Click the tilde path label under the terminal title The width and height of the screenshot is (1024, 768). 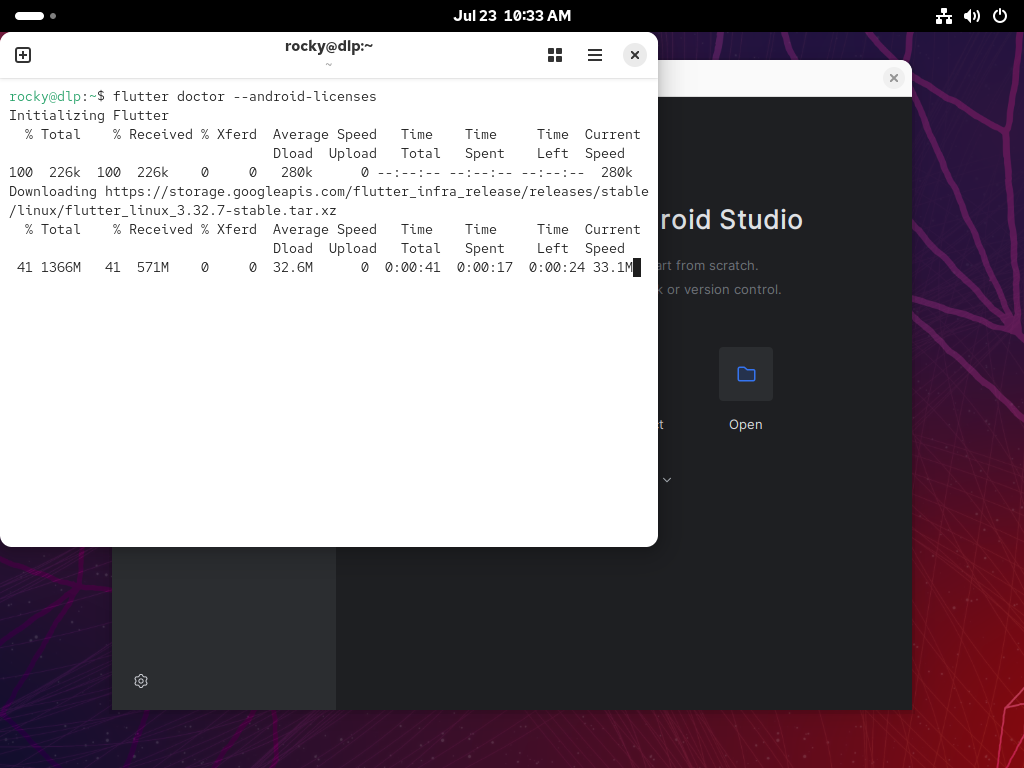point(328,63)
